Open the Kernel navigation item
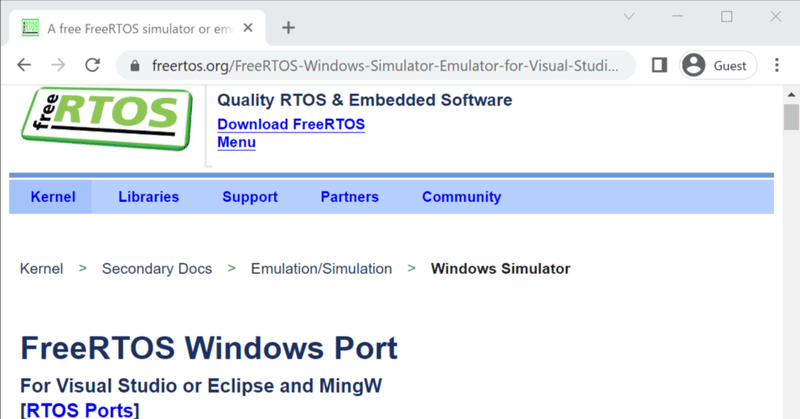 coord(53,197)
